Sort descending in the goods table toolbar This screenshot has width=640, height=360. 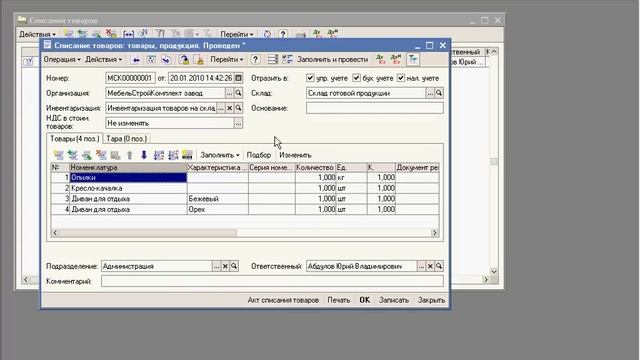point(173,155)
